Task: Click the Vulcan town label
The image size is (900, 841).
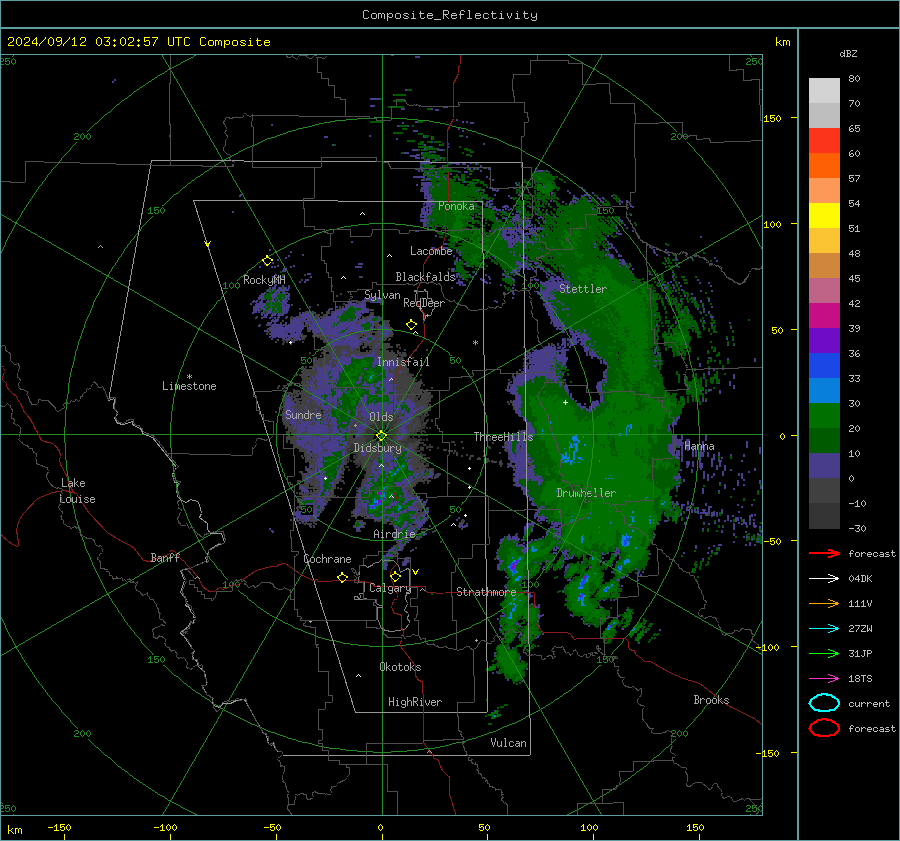Action: click(x=508, y=743)
